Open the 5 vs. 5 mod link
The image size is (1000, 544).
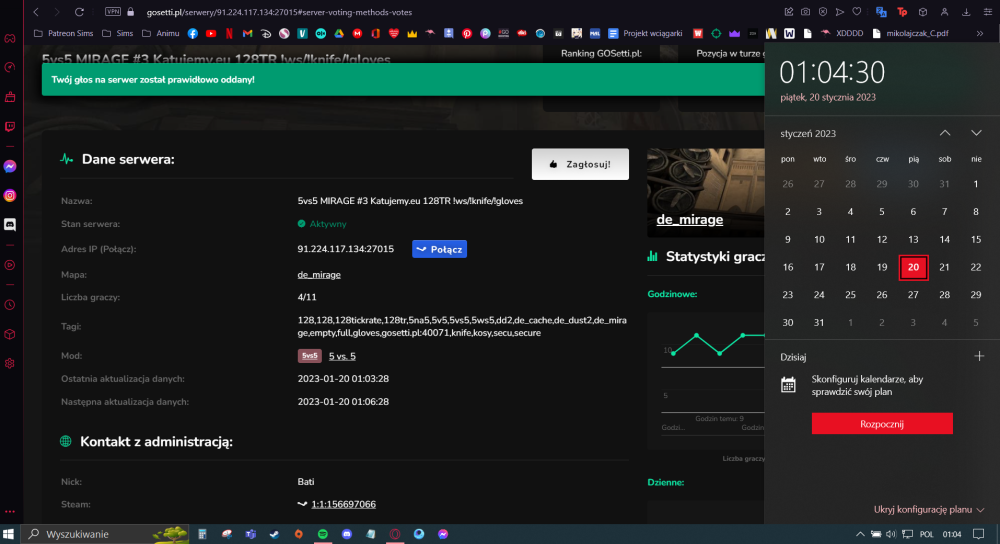point(342,357)
